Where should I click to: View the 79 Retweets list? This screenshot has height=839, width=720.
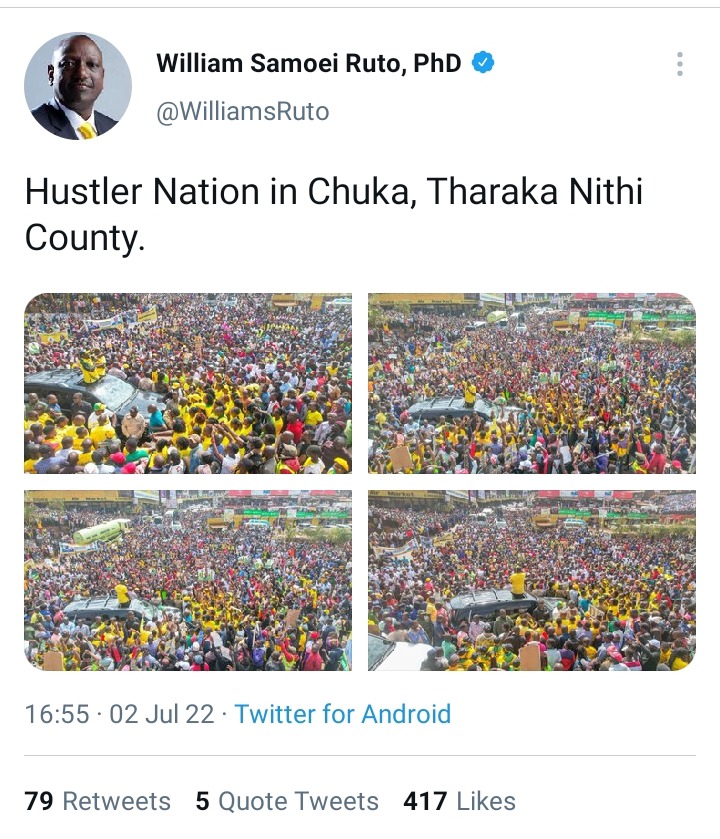97,801
